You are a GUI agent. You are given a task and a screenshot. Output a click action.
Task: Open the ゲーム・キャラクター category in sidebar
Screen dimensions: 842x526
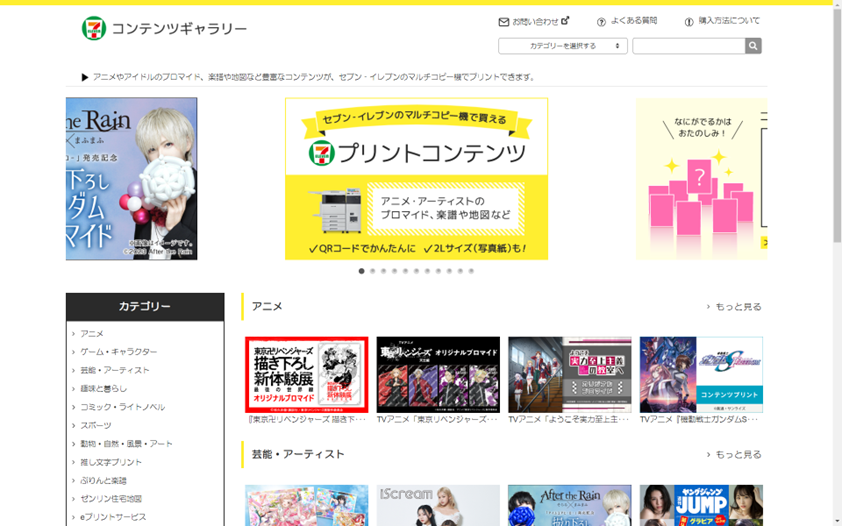118,352
